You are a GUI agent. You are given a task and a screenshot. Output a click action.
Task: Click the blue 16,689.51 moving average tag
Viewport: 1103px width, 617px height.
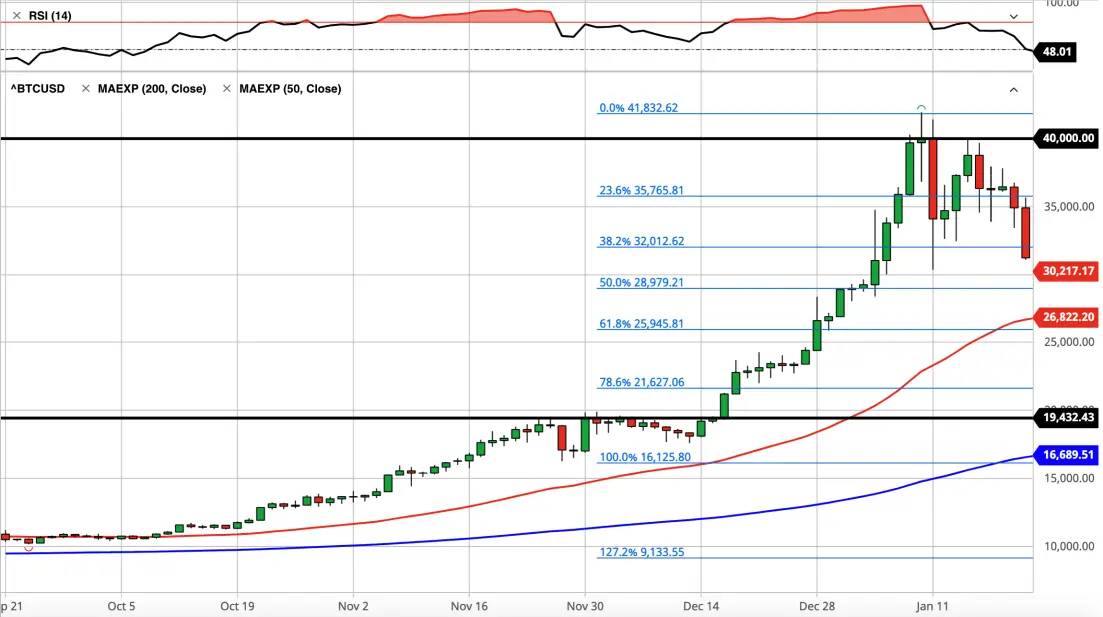[x=1066, y=454]
